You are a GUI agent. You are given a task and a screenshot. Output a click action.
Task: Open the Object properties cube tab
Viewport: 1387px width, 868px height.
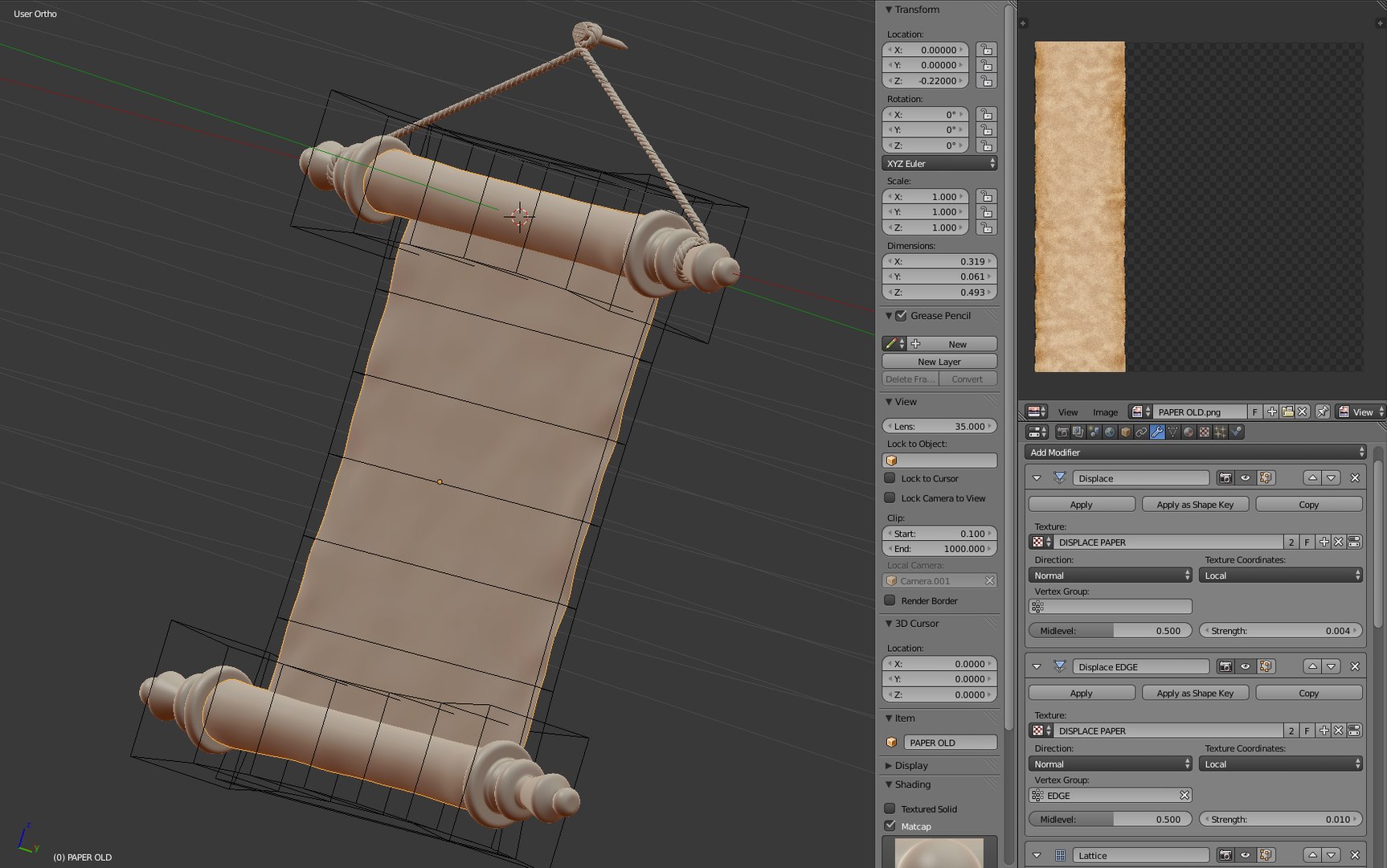[1125, 432]
